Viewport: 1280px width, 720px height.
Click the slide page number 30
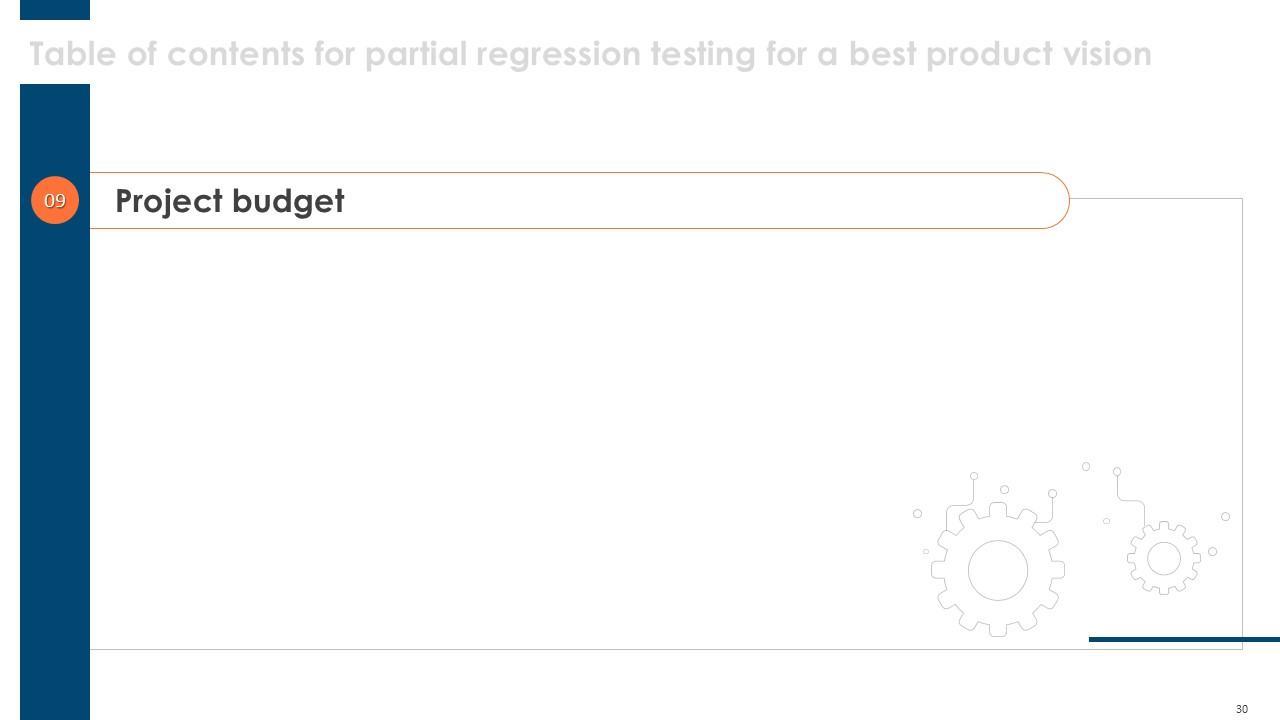click(x=1242, y=709)
